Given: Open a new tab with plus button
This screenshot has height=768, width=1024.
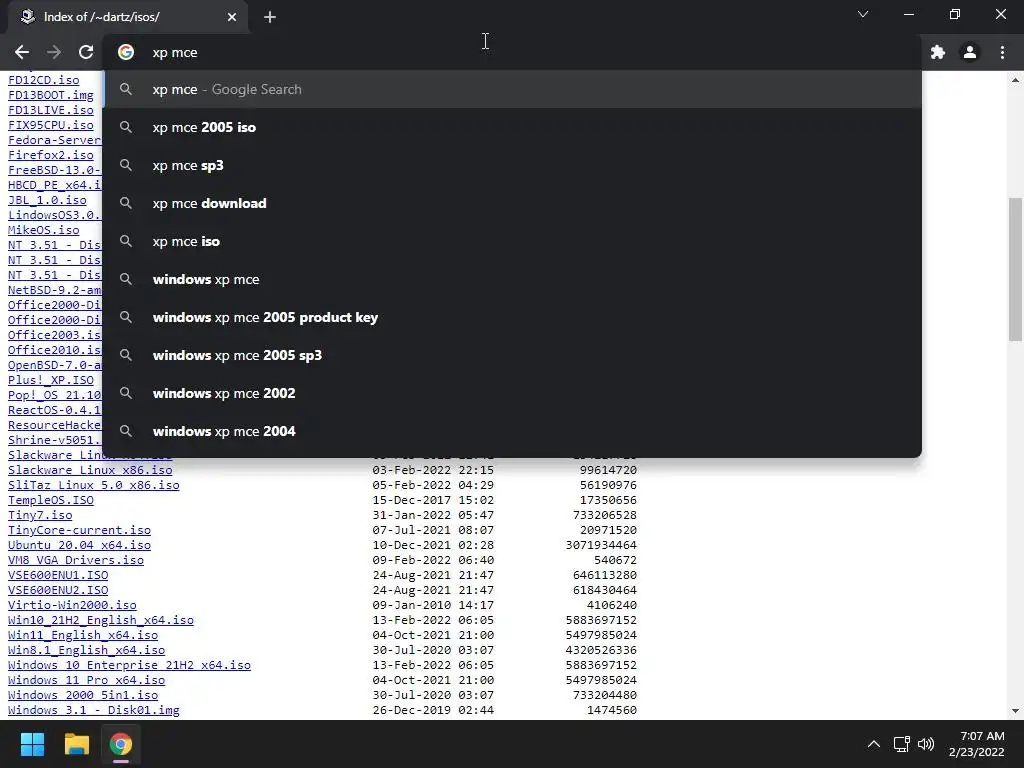Looking at the screenshot, I should click(270, 17).
